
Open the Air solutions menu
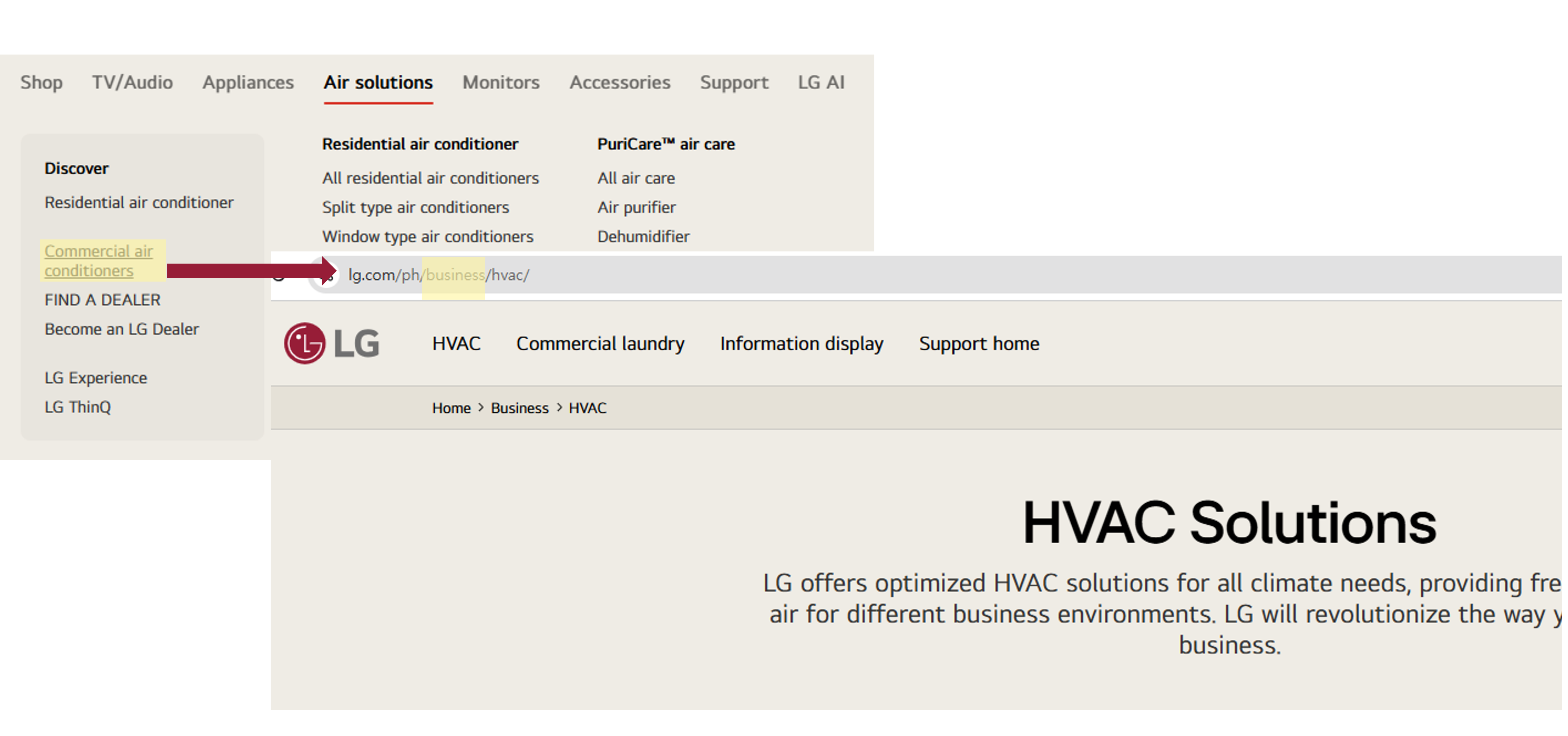378,82
